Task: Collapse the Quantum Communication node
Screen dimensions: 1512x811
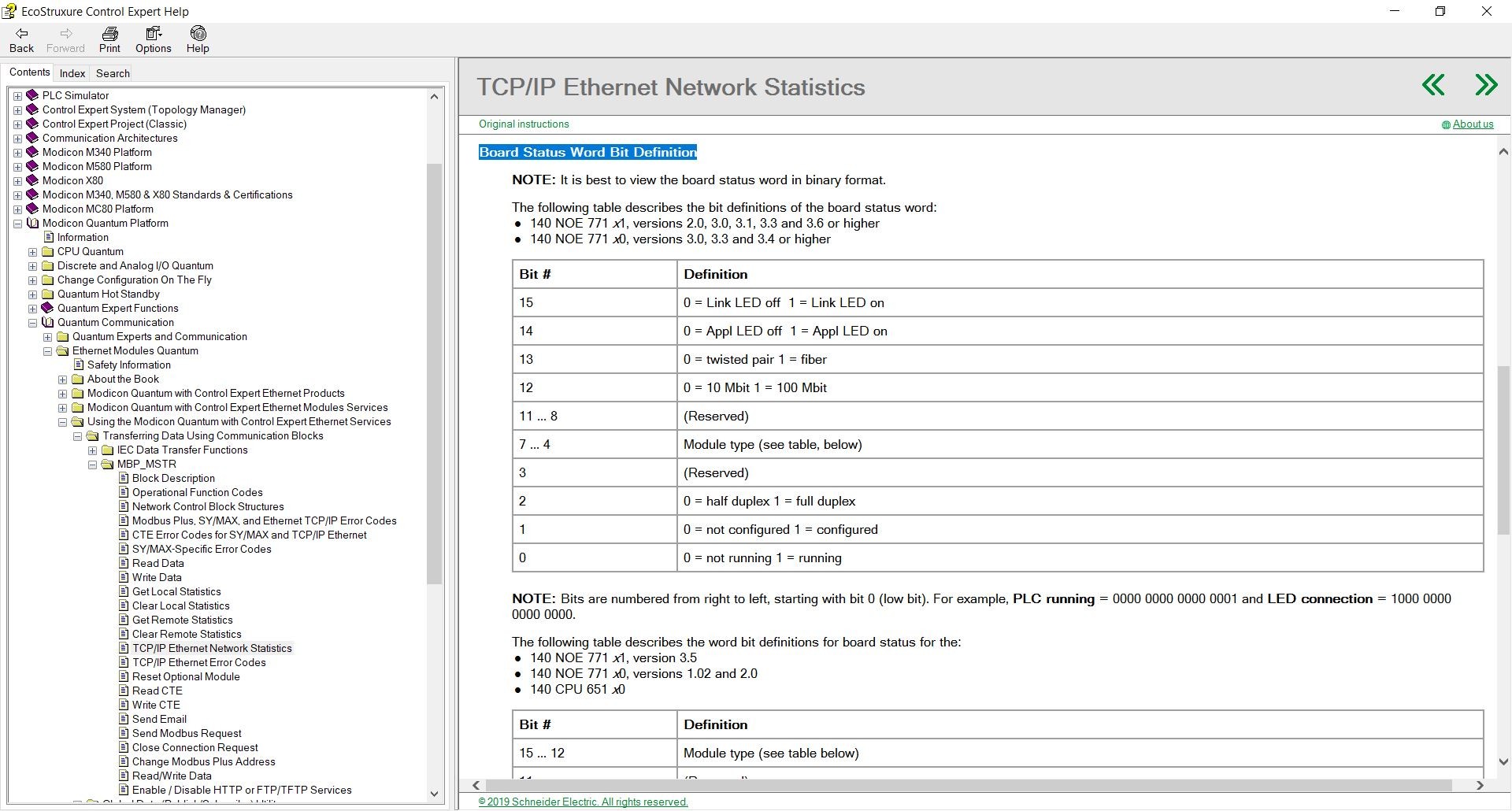Action: pos(32,323)
